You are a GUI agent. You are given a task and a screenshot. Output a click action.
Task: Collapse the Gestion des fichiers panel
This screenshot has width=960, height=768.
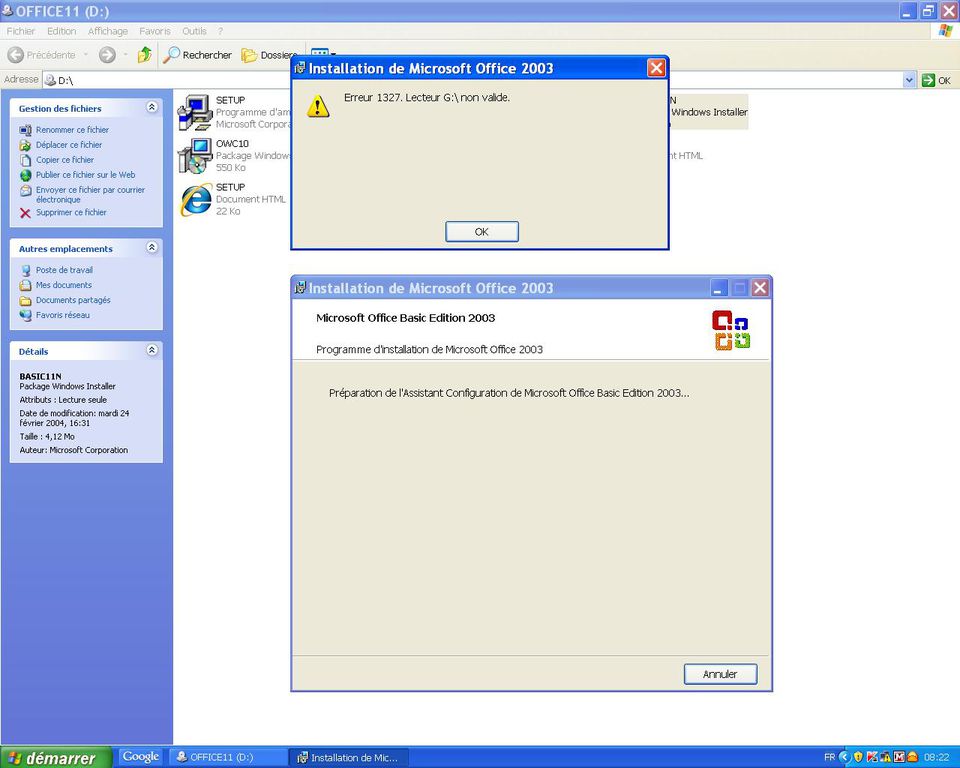pos(152,107)
